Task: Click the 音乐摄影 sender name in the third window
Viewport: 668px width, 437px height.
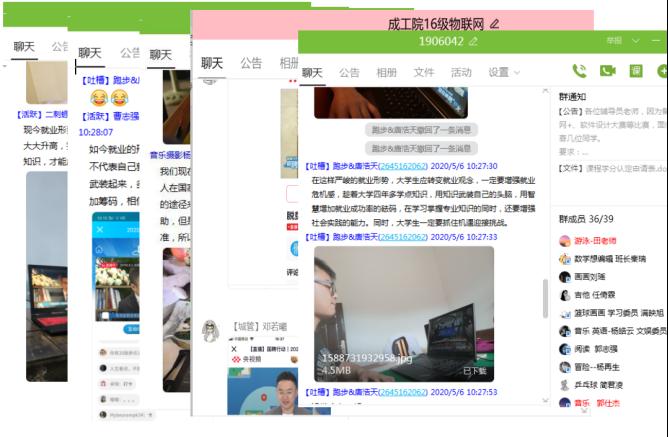Action: (170, 155)
